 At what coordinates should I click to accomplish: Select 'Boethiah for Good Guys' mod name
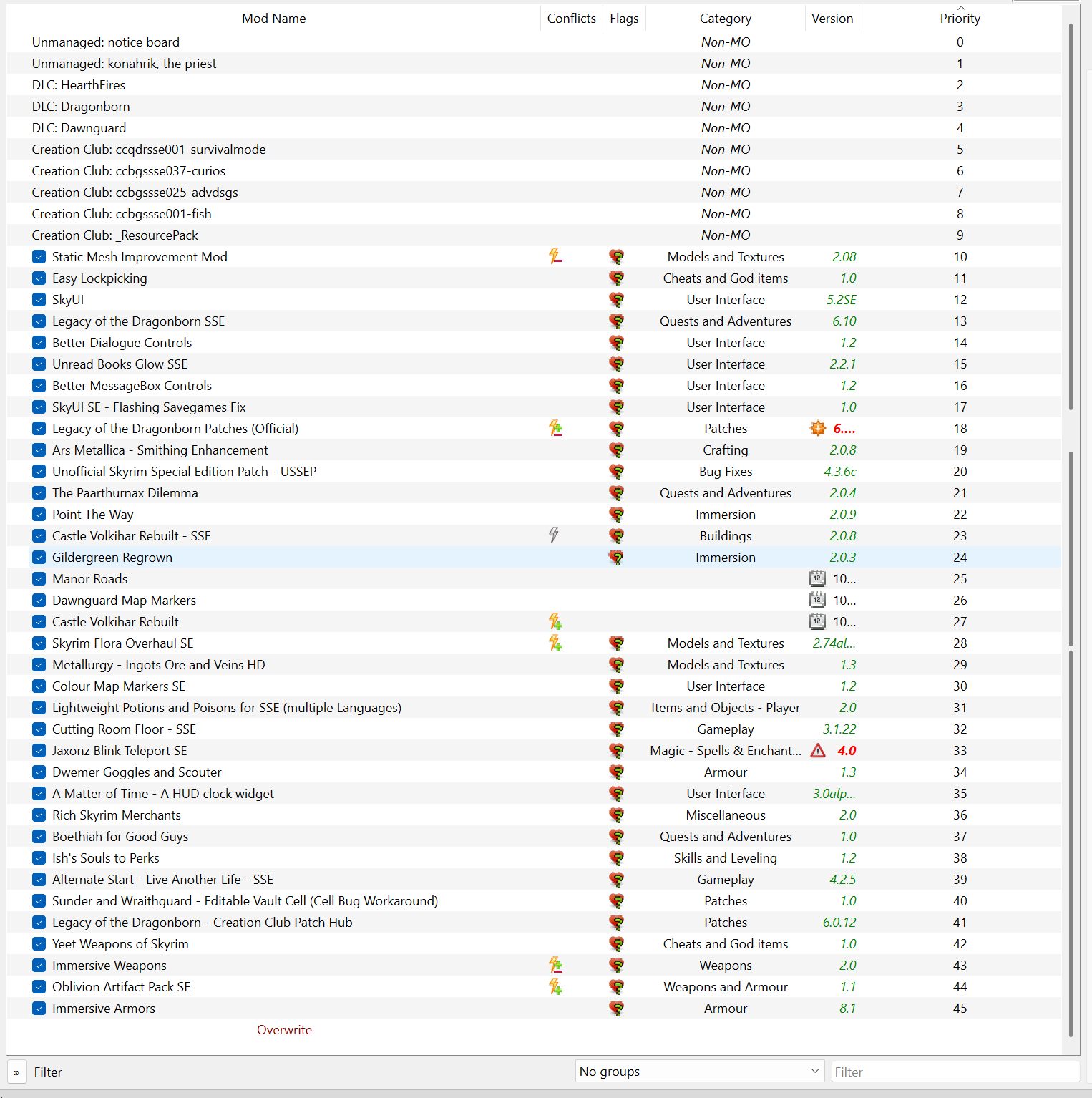[120, 836]
